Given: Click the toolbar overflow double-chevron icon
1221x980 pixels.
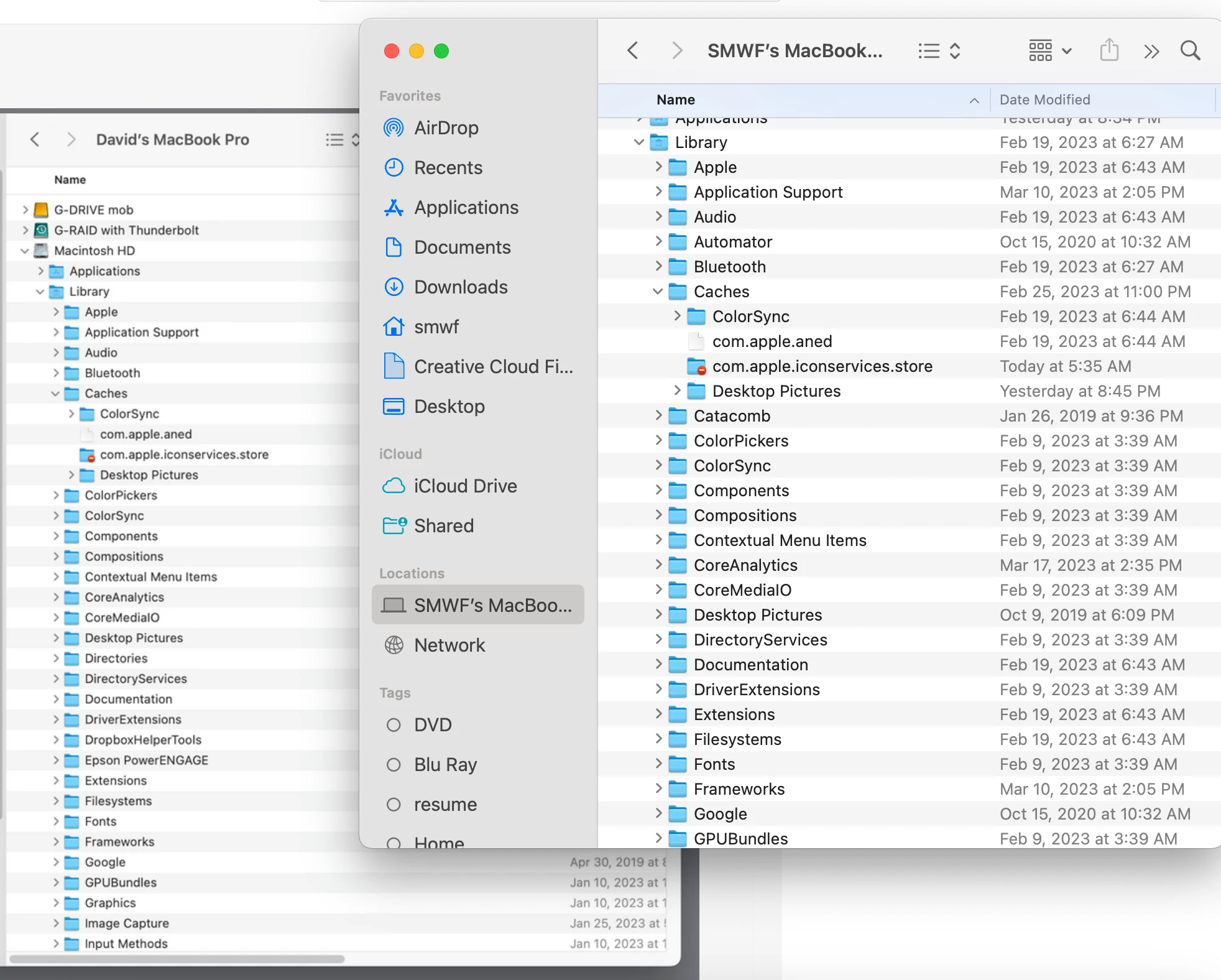Looking at the screenshot, I should point(1151,51).
